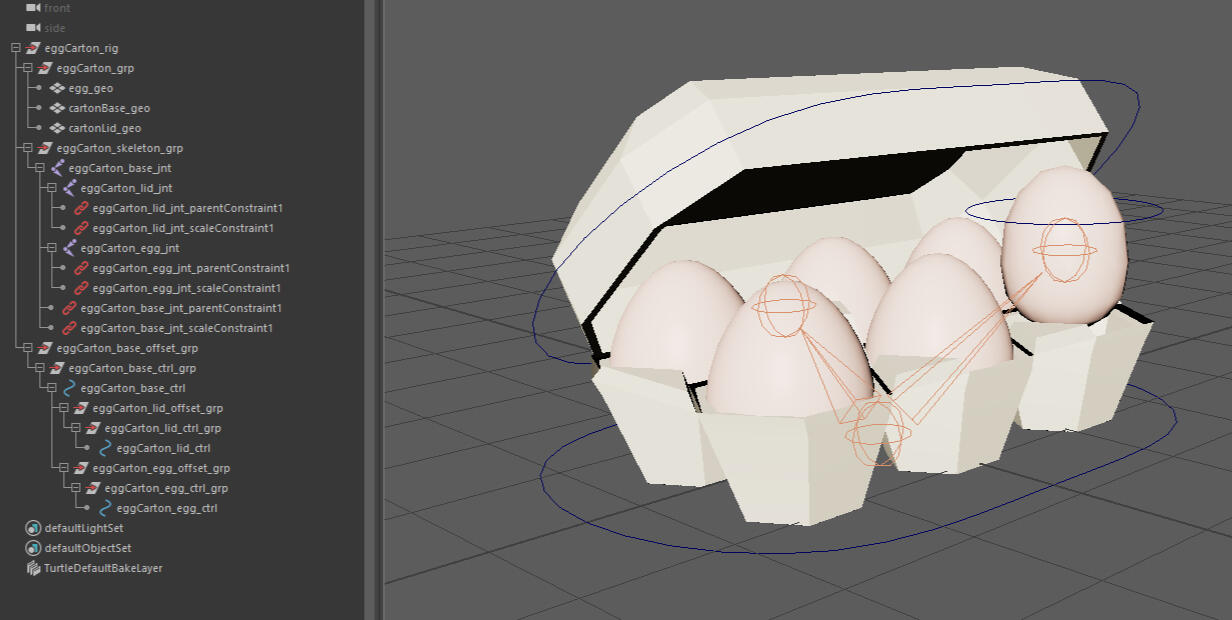Select the eggCarton_base_ctrl_grp text row
This screenshot has width=1232, height=620.
coord(132,368)
